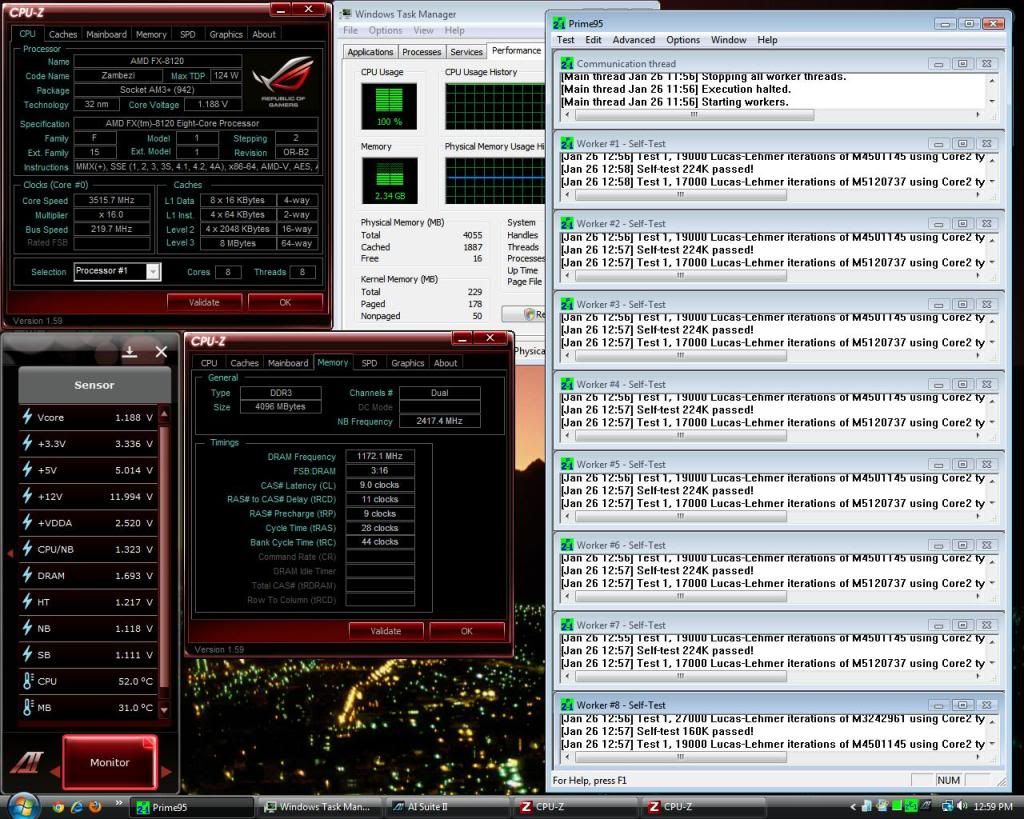Select the Processes tab in Task Manager
The height and width of the screenshot is (819, 1024).
click(421, 52)
